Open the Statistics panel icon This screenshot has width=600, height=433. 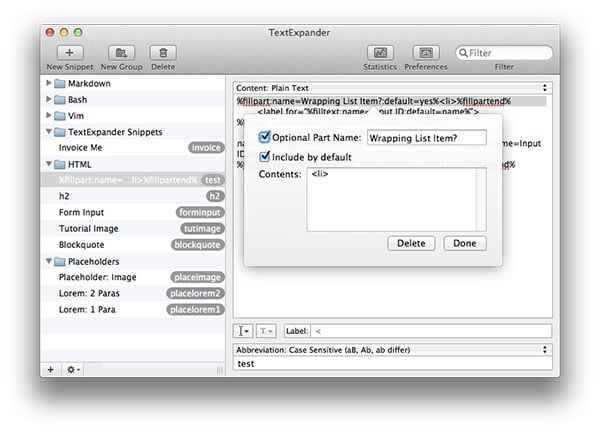coord(379,52)
